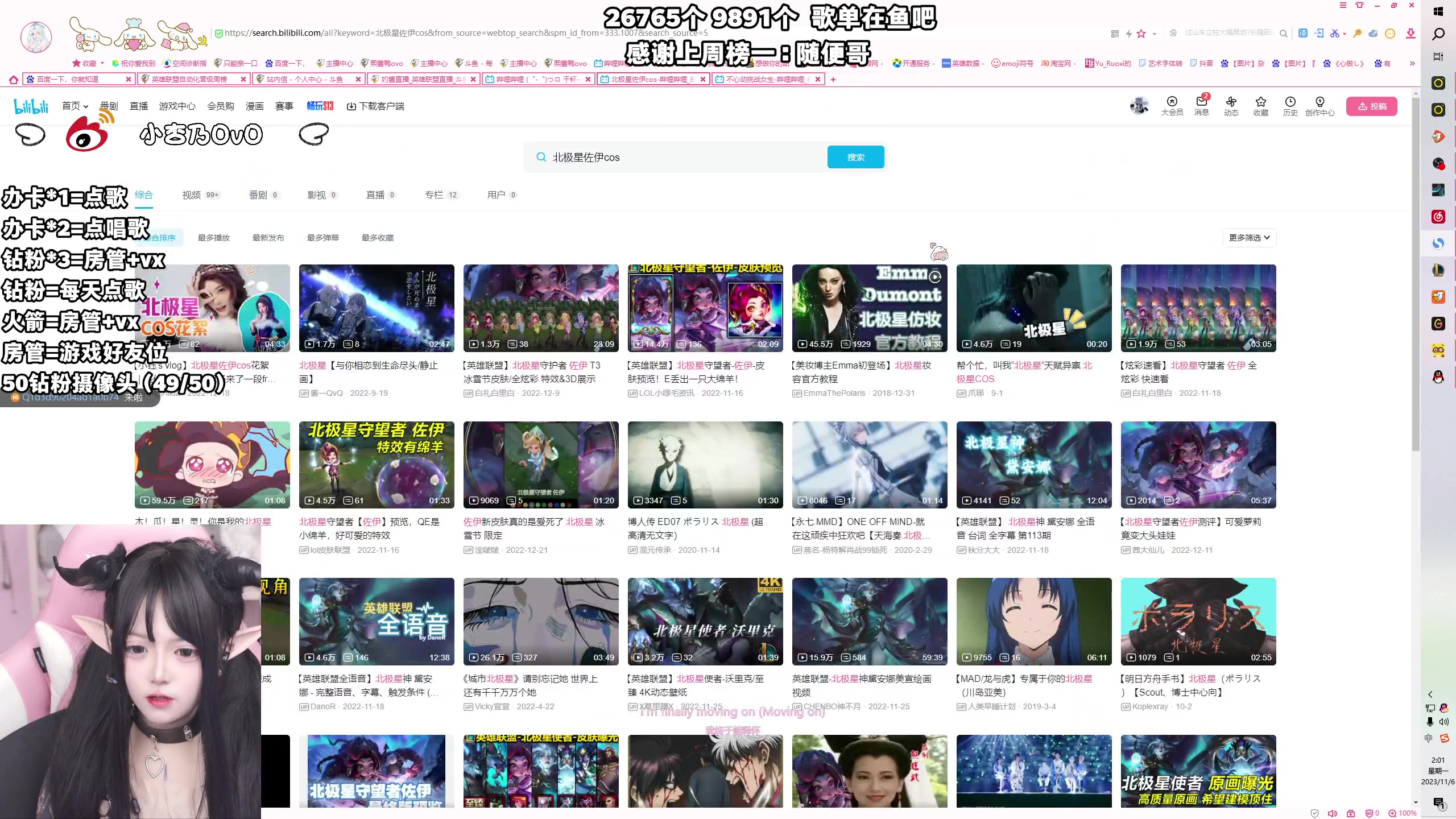Click the page vertical scrollbar thumb
The image size is (1456, 819).
[1416, 273]
